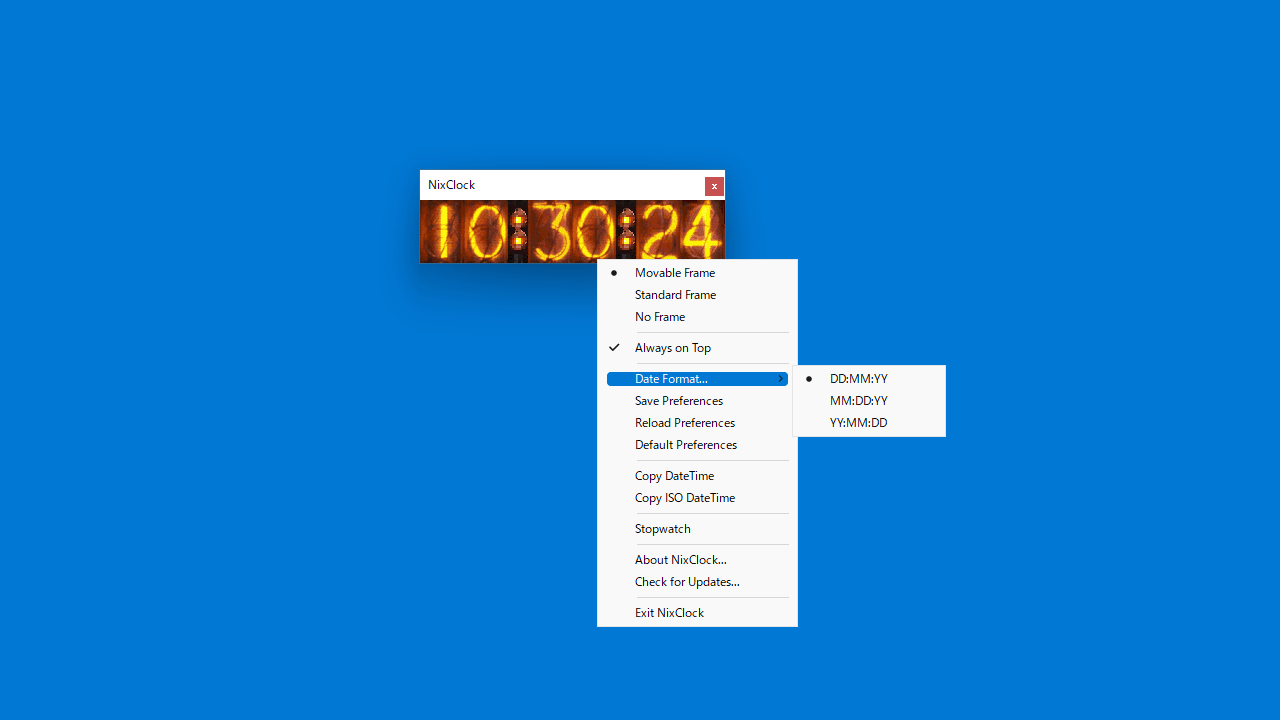Select MM:DD:YY date format
Image resolution: width=1280 pixels, height=720 pixels.
(869, 401)
